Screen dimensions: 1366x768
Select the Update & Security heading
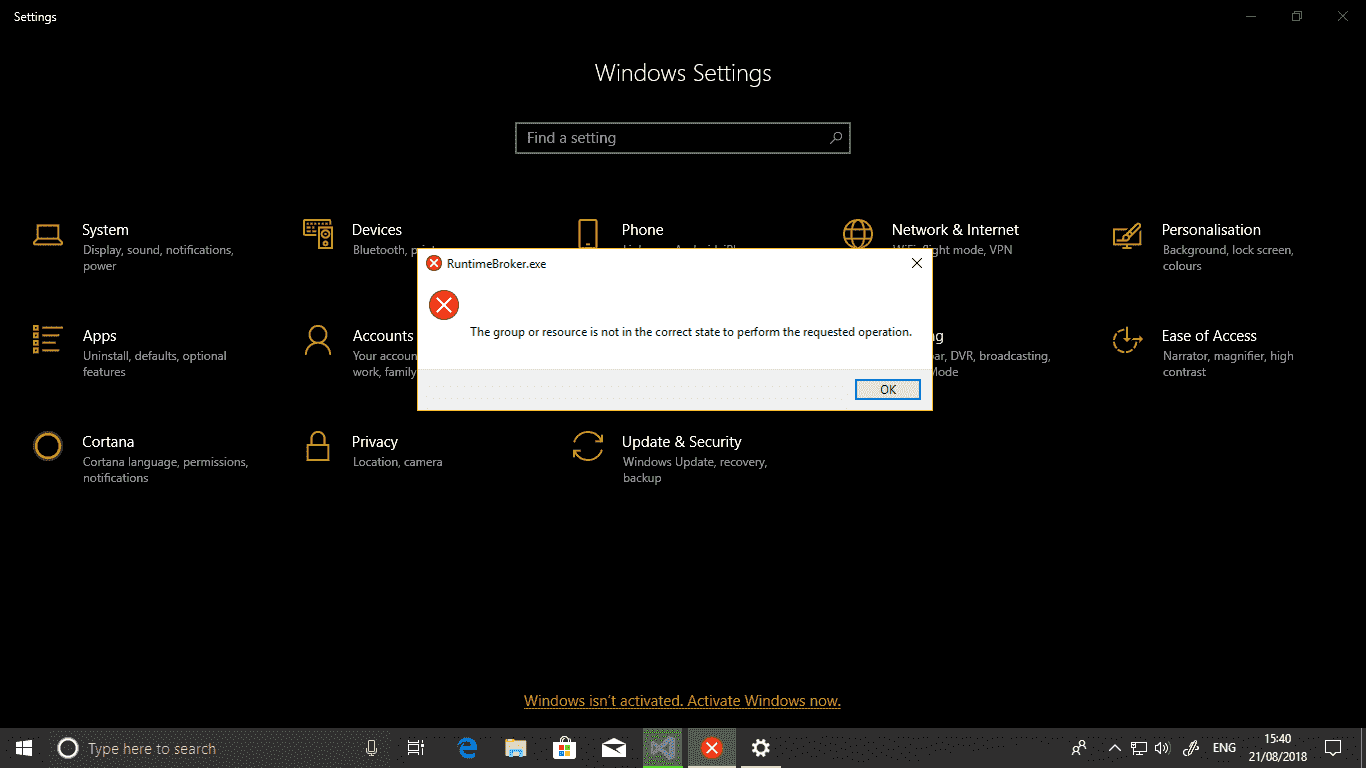point(681,442)
